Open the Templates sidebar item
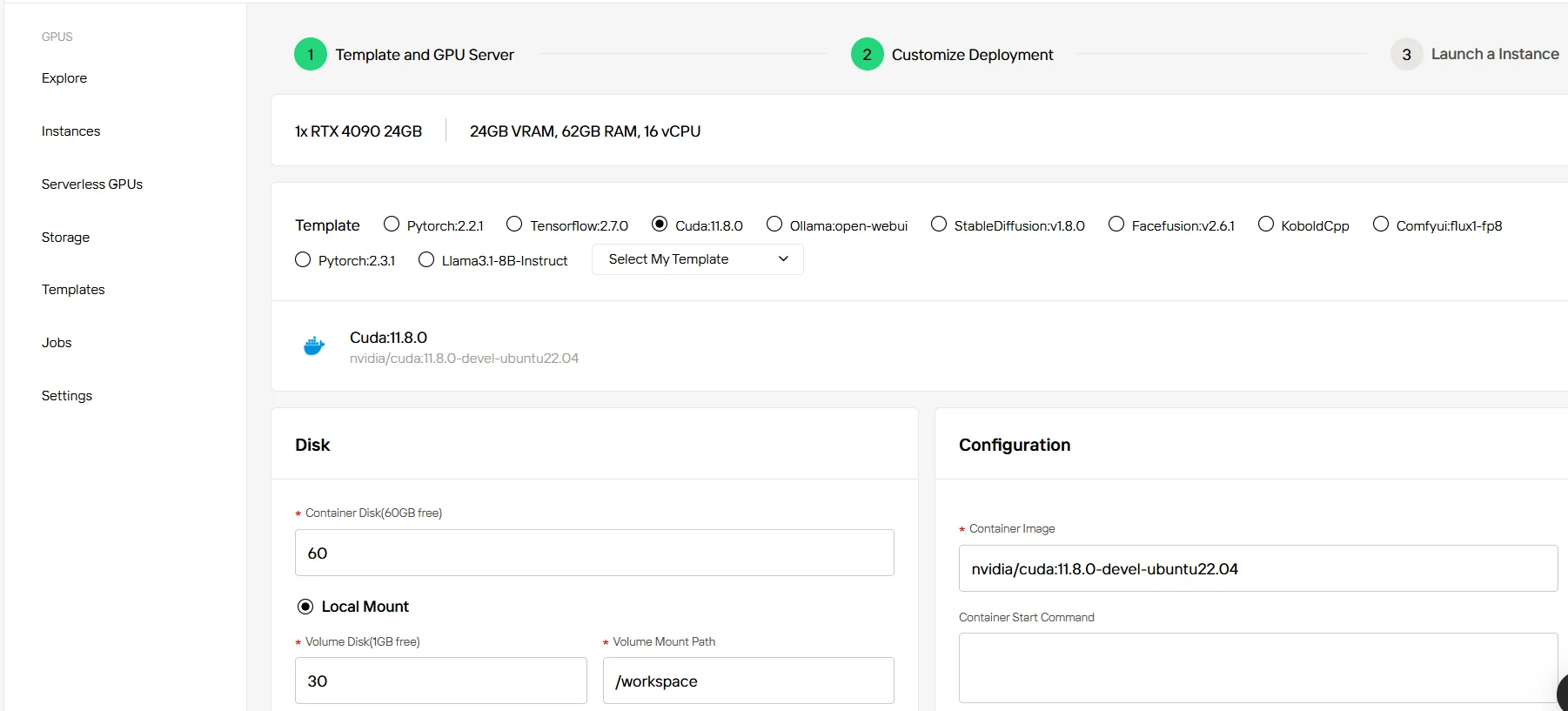The width and height of the screenshot is (1568, 711). [73, 290]
